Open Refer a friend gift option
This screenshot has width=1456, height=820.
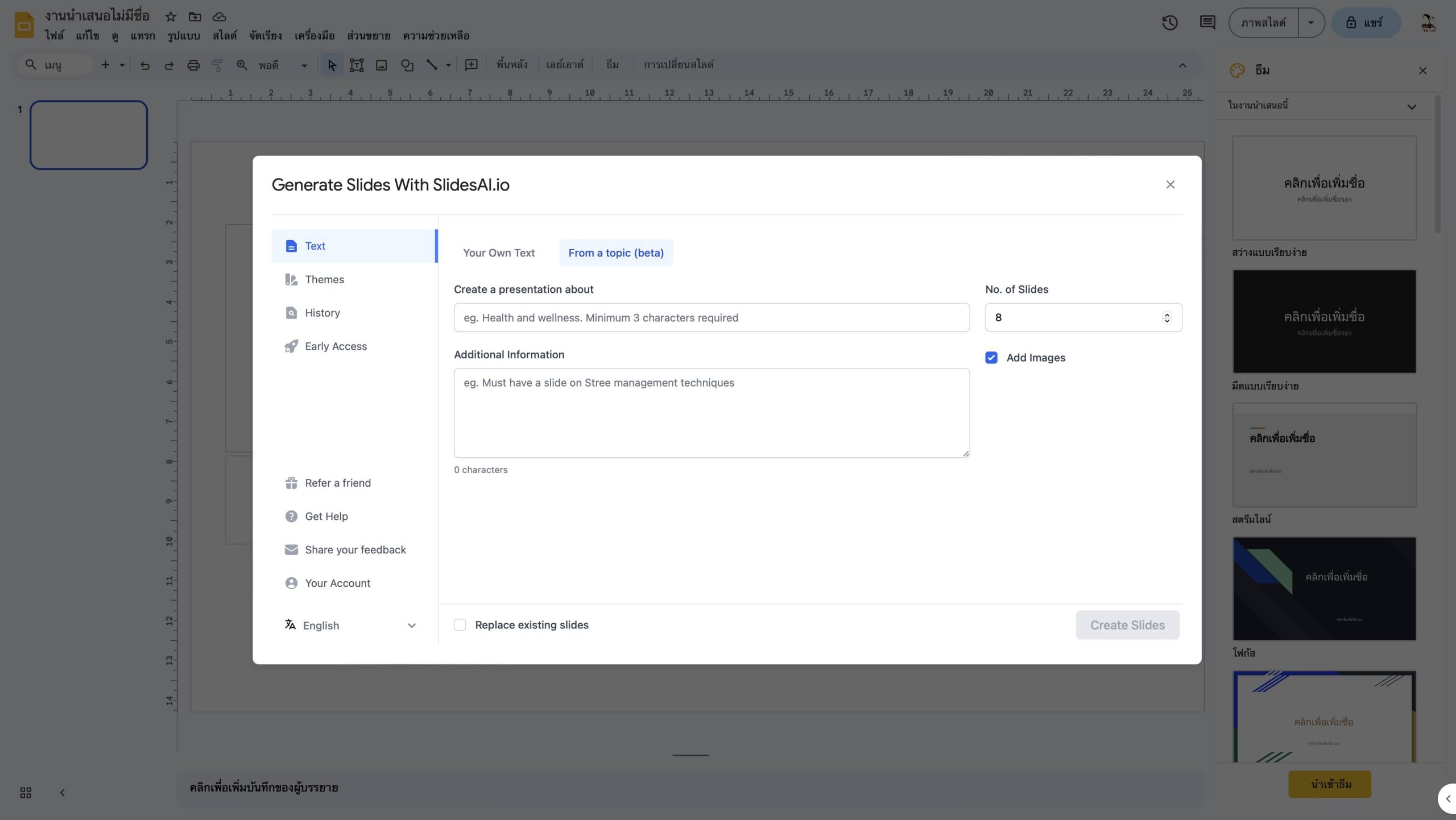[337, 483]
